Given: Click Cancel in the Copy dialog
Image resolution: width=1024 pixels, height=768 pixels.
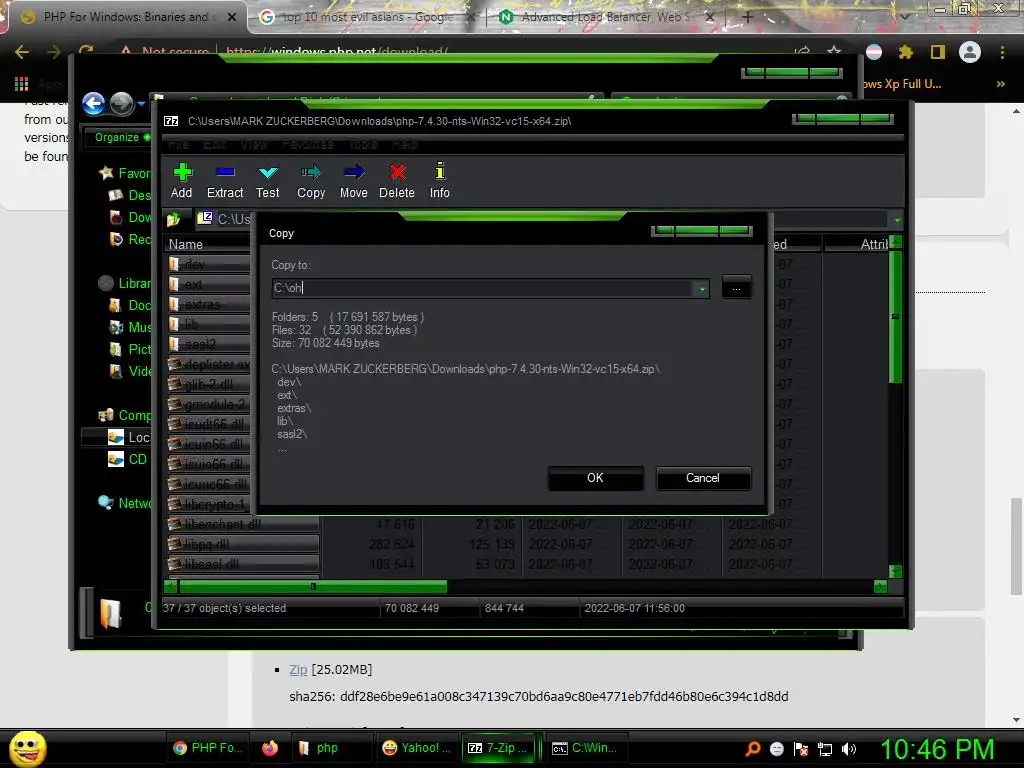Looking at the screenshot, I should click(x=703, y=478).
